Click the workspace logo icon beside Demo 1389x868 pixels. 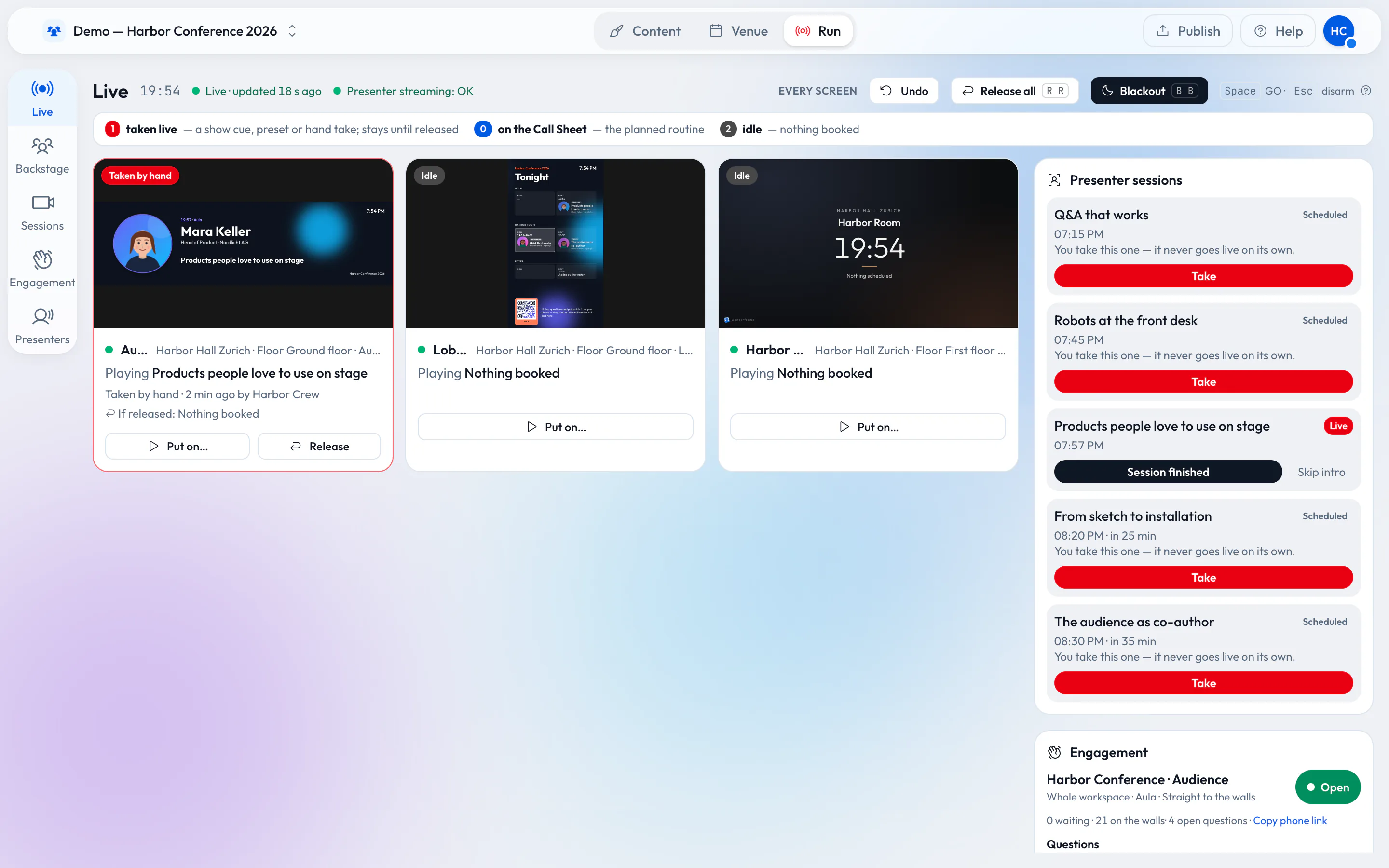coord(54,31)
